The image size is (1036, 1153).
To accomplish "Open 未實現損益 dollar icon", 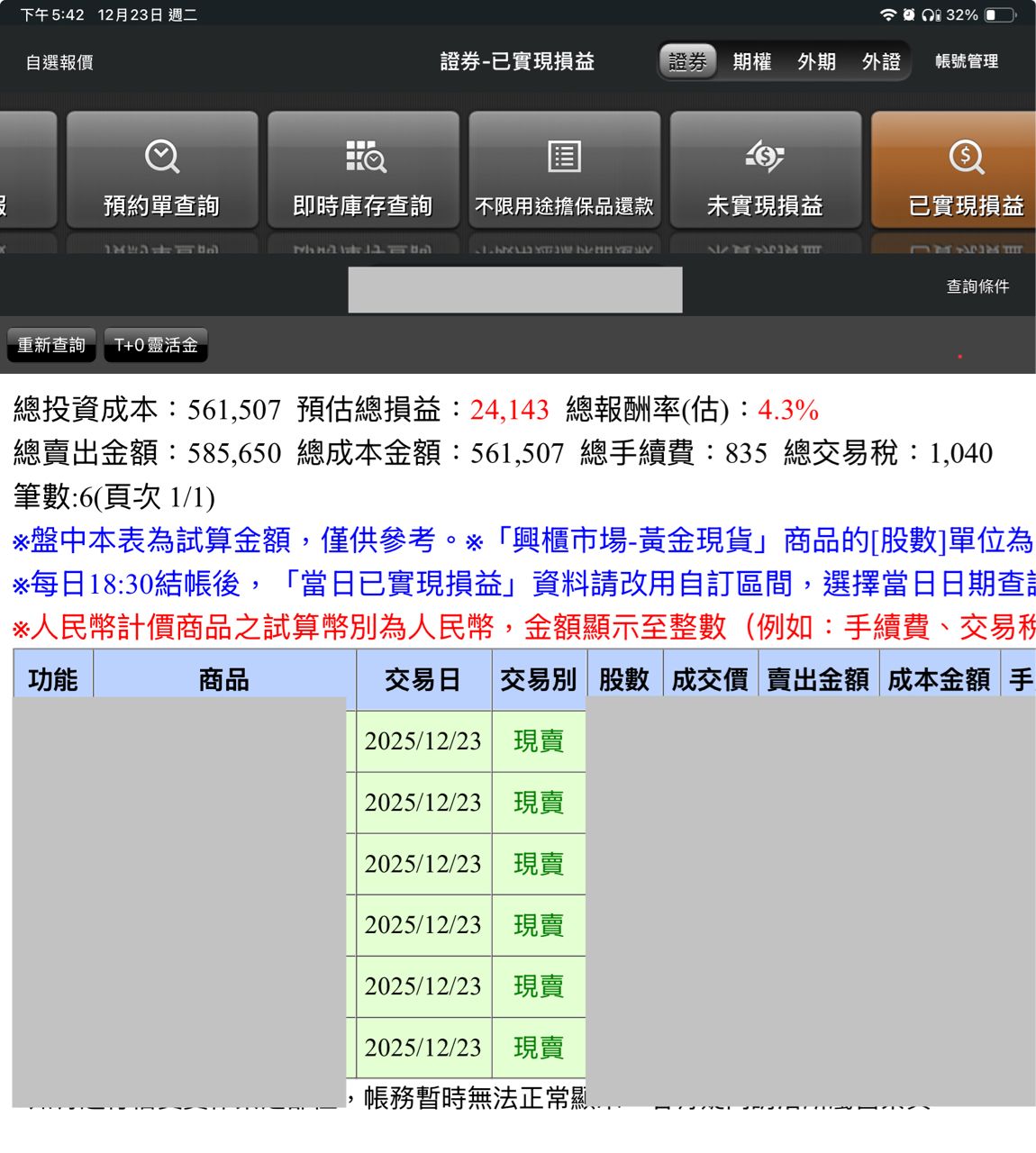I will coord(765,157).
